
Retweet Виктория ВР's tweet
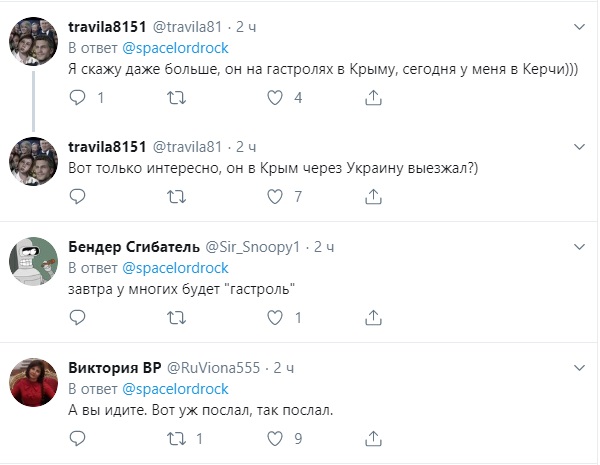coord(177,438)
